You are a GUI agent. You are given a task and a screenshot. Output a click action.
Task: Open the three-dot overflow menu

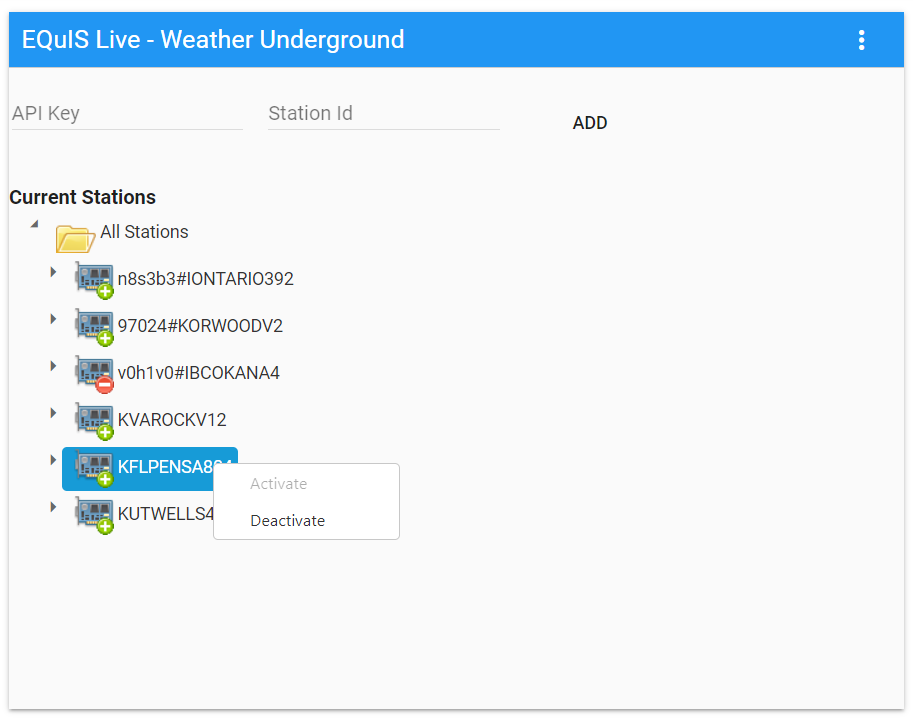pyautogui.click(x=861, y=40)
